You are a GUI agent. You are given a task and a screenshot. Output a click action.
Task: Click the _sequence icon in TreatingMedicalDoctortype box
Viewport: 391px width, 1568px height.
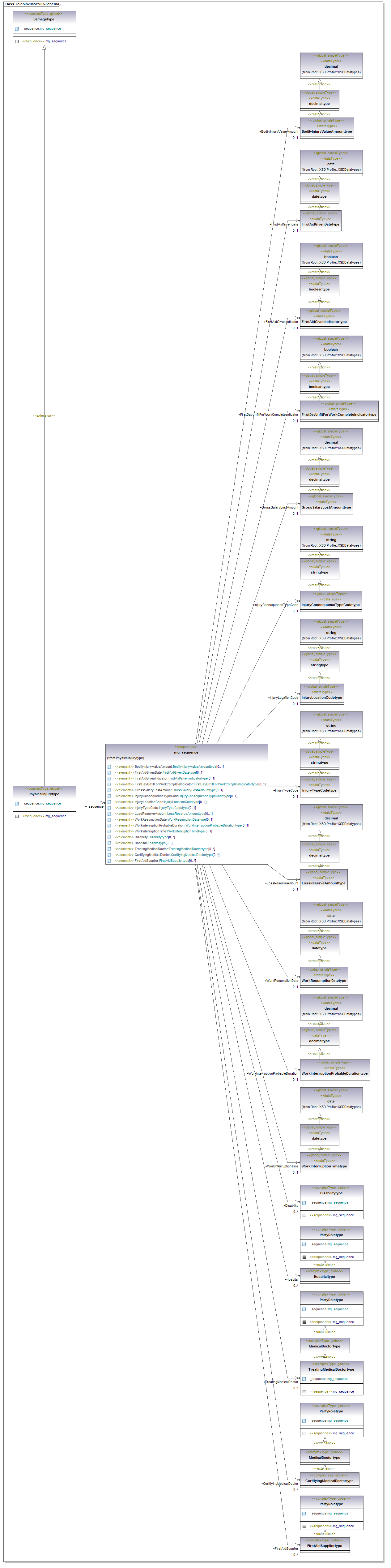click(304, 1379)
